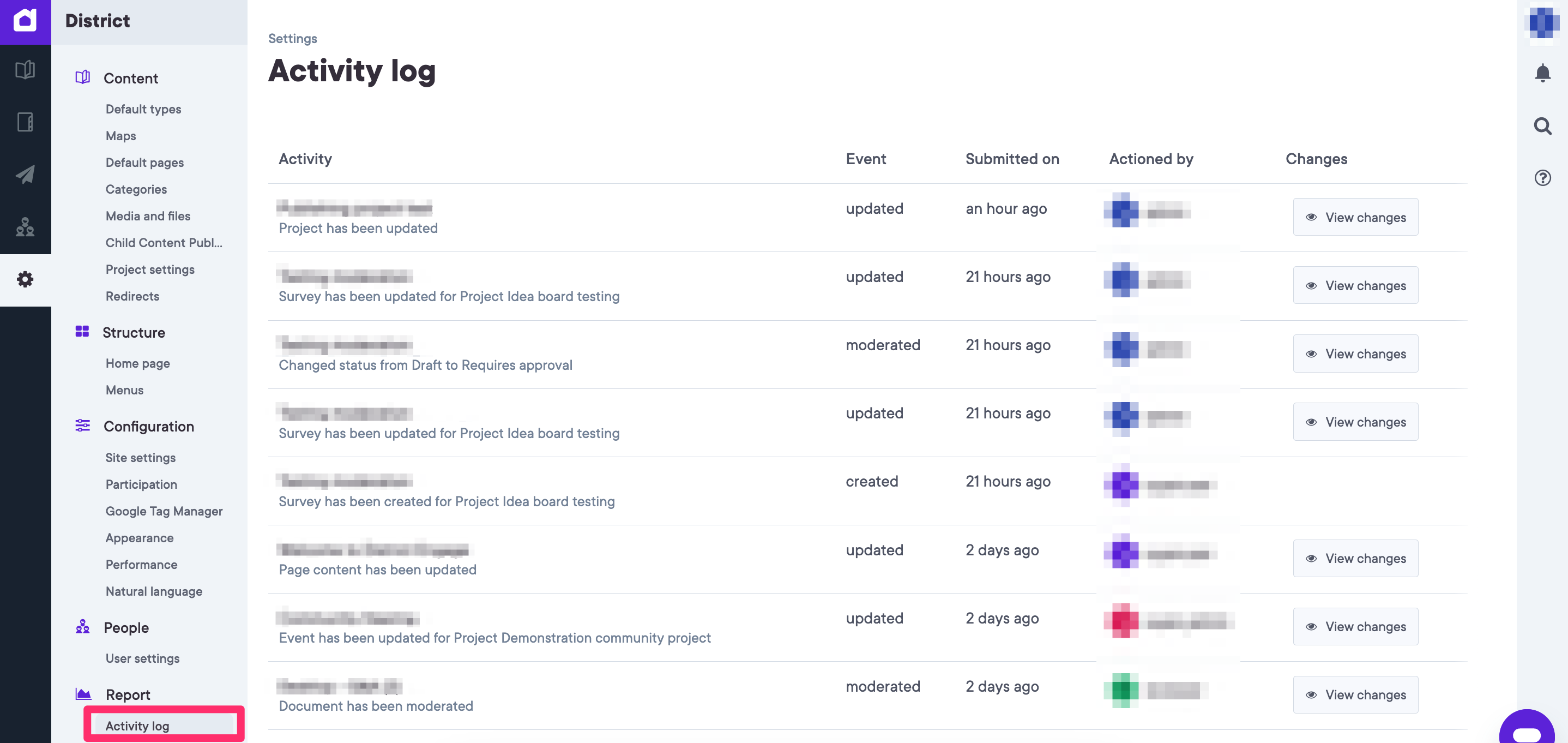Open Activity log in the Report section
The image size is (1568, 743).
(137, 726)
